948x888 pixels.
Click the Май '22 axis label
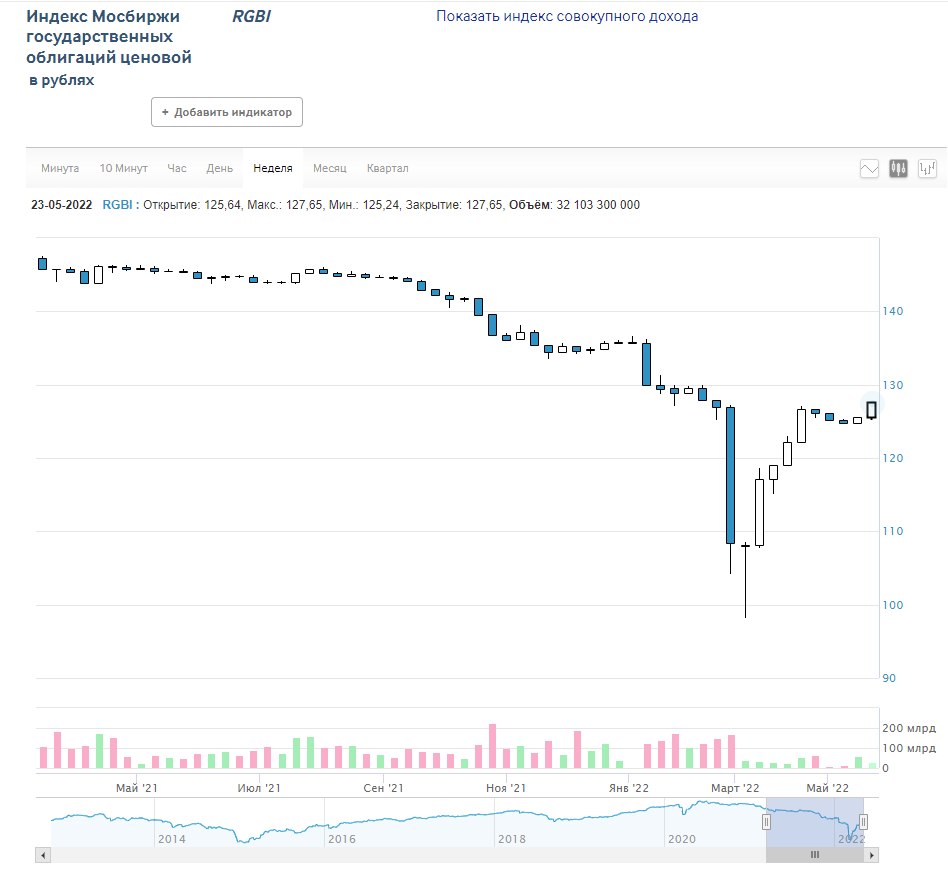coord(828,788)
